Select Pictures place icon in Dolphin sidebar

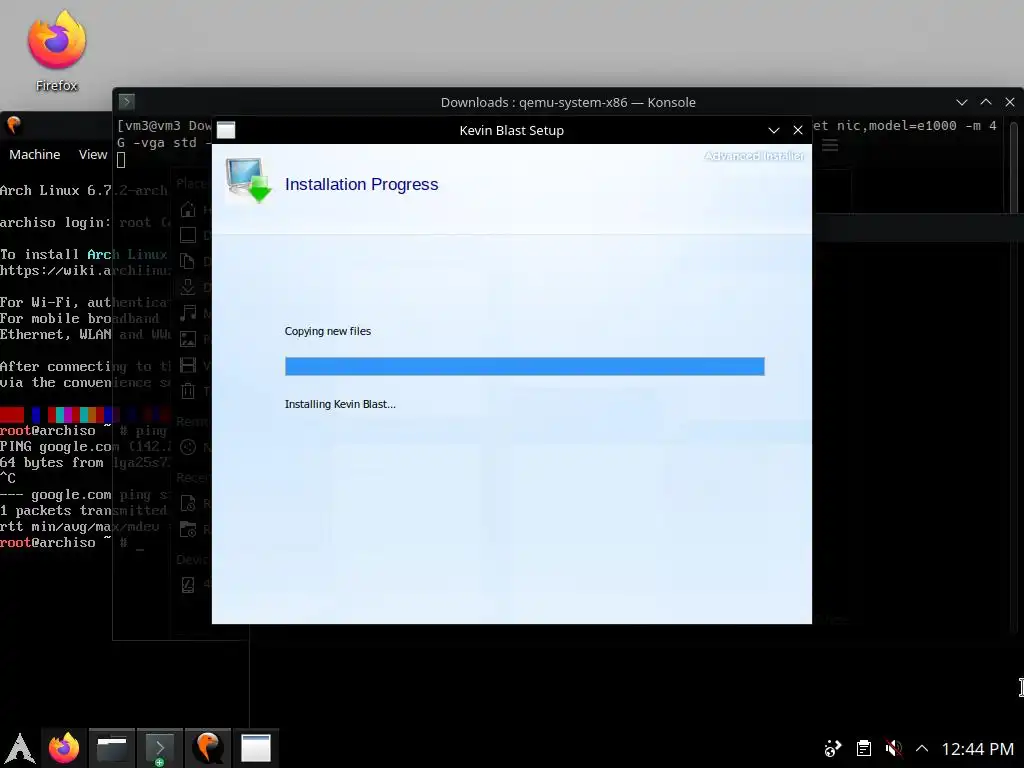tap(188, 339)
